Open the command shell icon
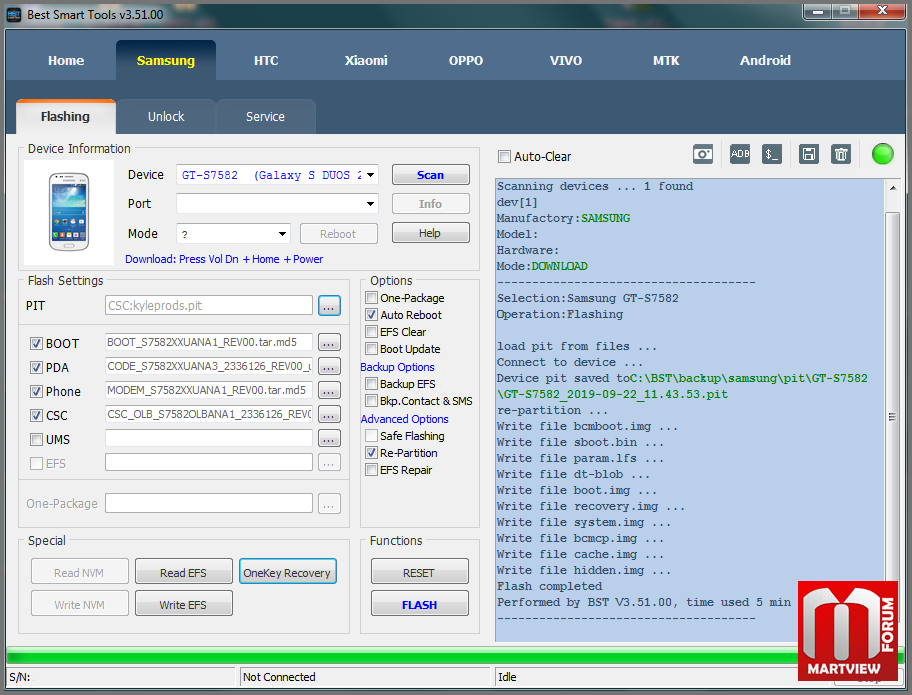 (772, 154)
